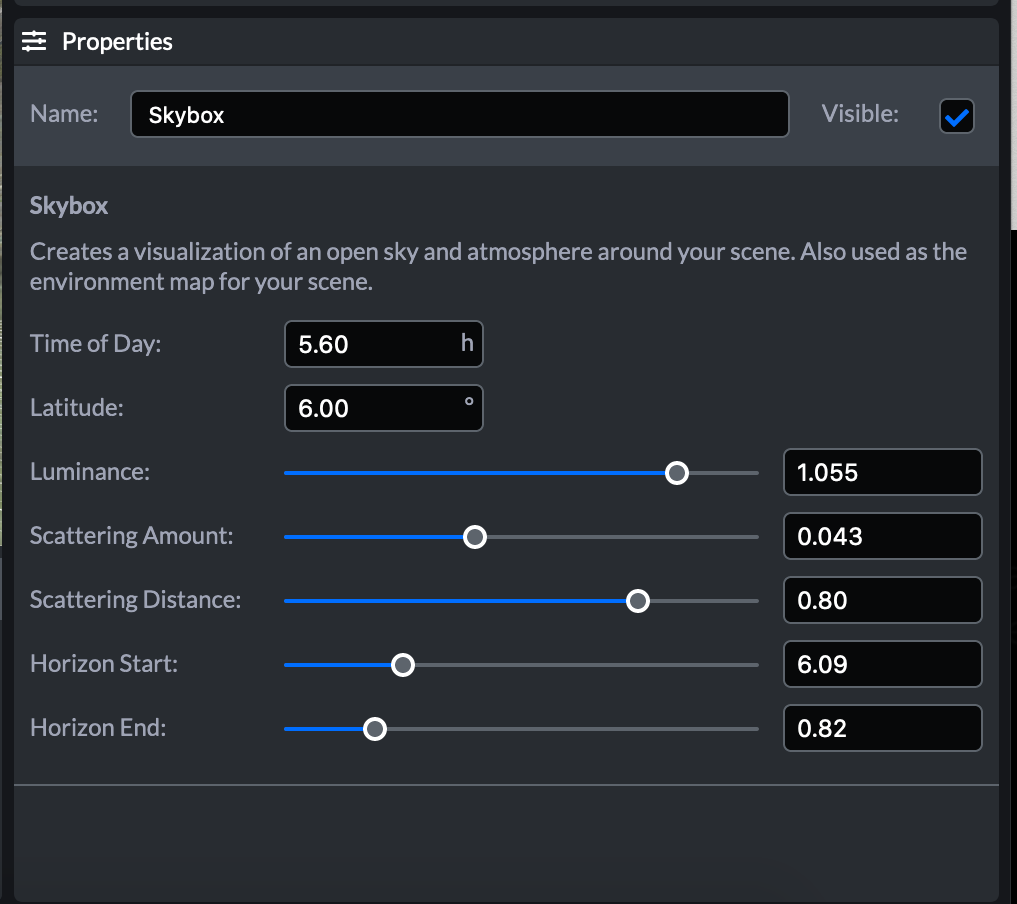Click the Scattering Amount slider handle
Viewport: 1017px width, 904px height.
click(x=474, y=536)
